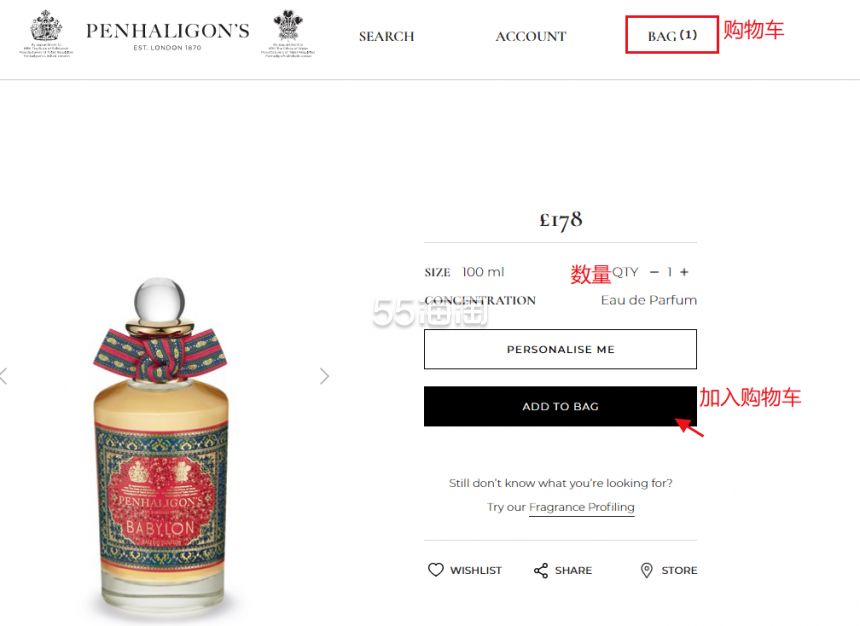Click the left royal crest emblem
This screenshot has height=626, width=860.
click(x=46, y=32)
